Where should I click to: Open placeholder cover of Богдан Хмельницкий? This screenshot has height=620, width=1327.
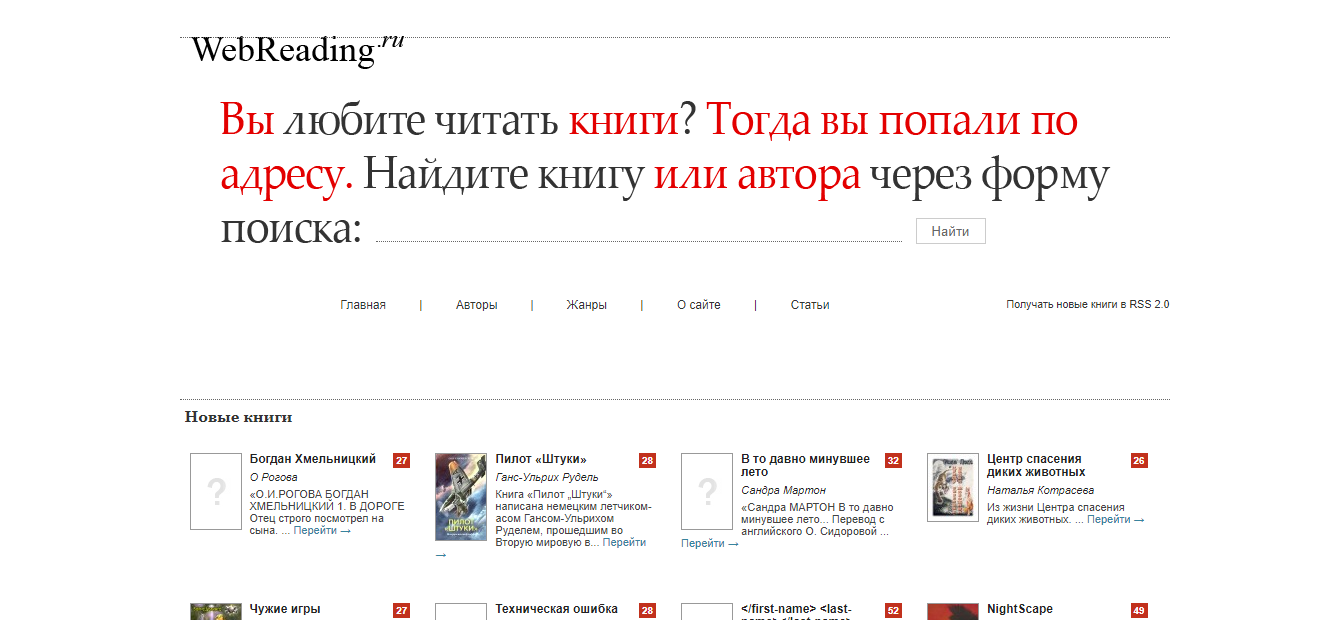pyautogui.click(x=216, y=491)
